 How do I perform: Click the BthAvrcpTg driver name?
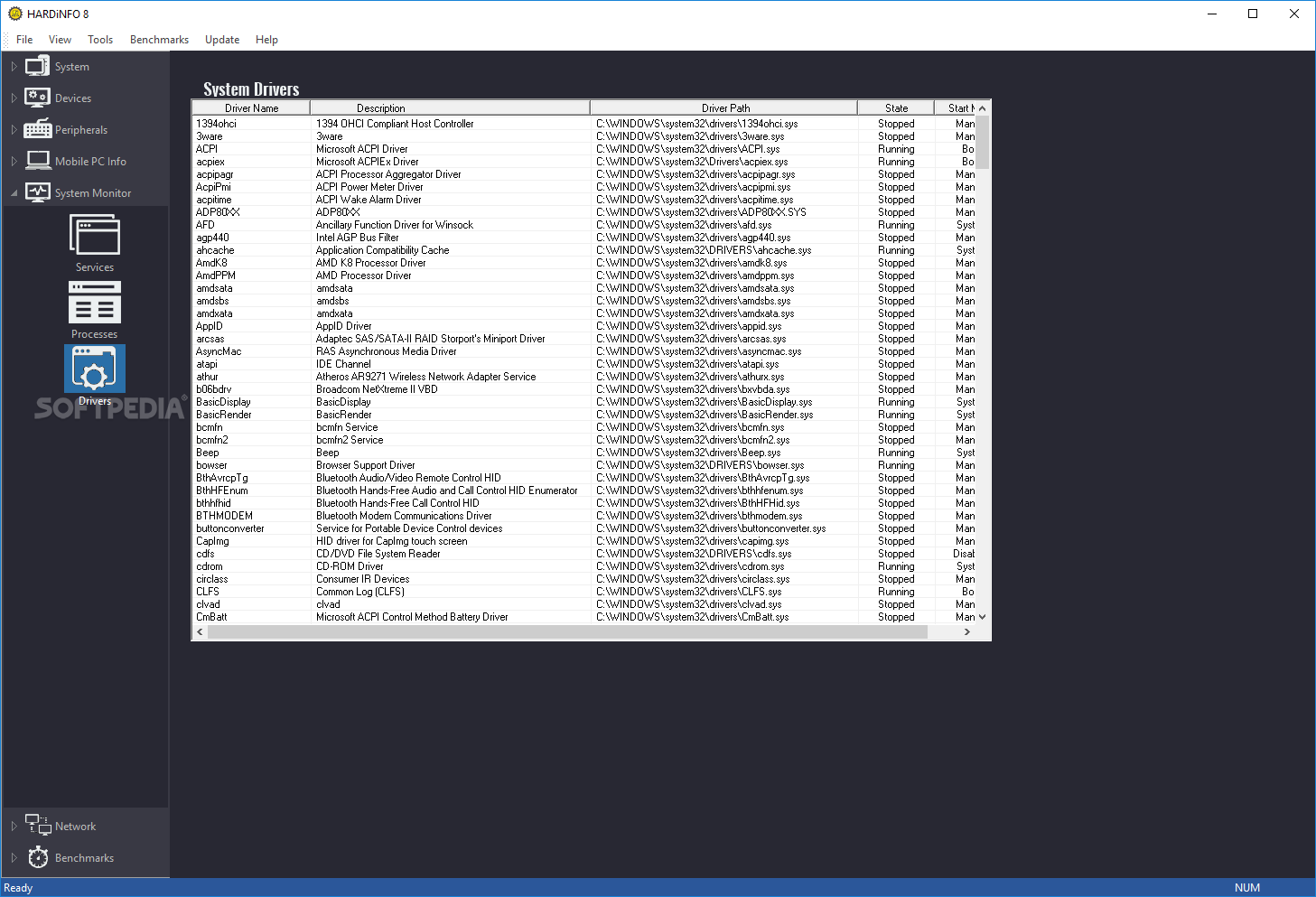point(221,478)
